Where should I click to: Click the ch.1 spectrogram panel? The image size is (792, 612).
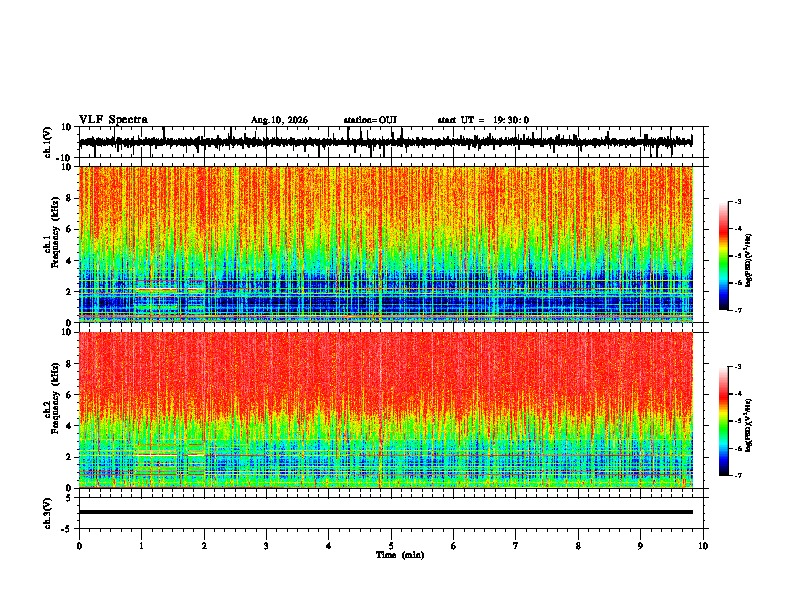(x=386, y=244)
